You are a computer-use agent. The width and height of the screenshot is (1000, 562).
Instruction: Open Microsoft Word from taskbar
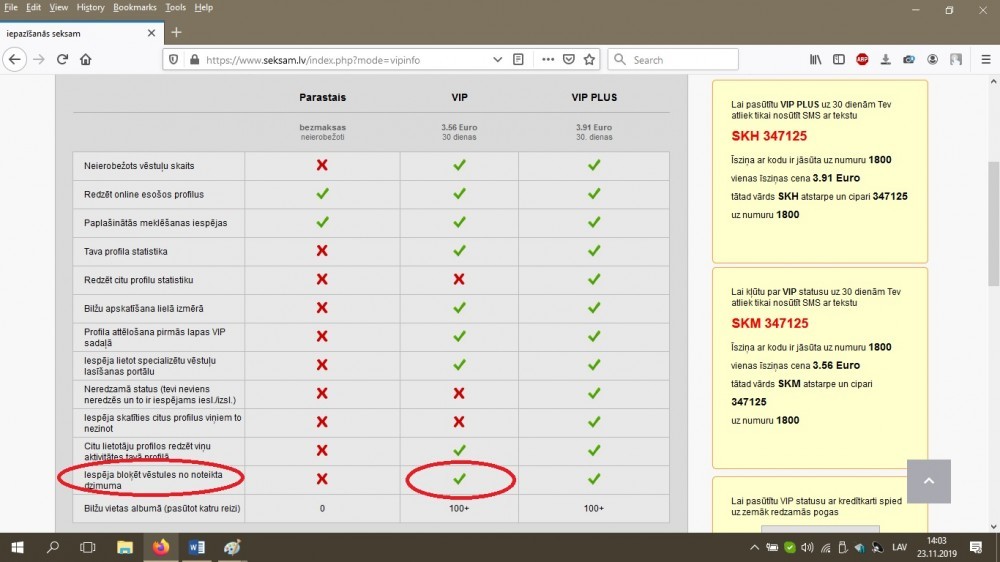(x=196, y=547)
